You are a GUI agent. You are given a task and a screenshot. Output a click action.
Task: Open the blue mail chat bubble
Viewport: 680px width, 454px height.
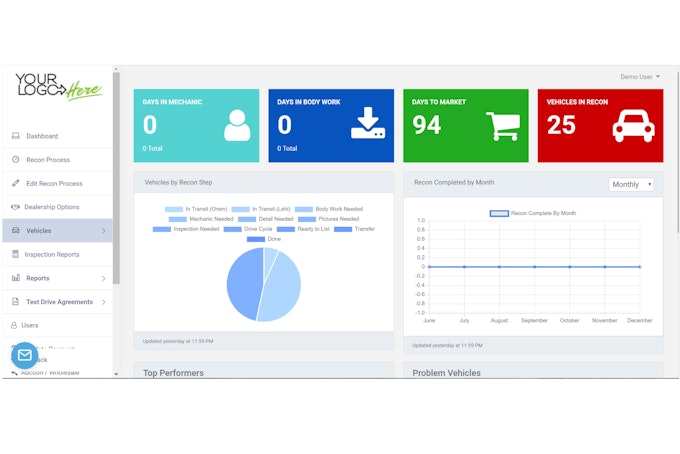point(24,355)
